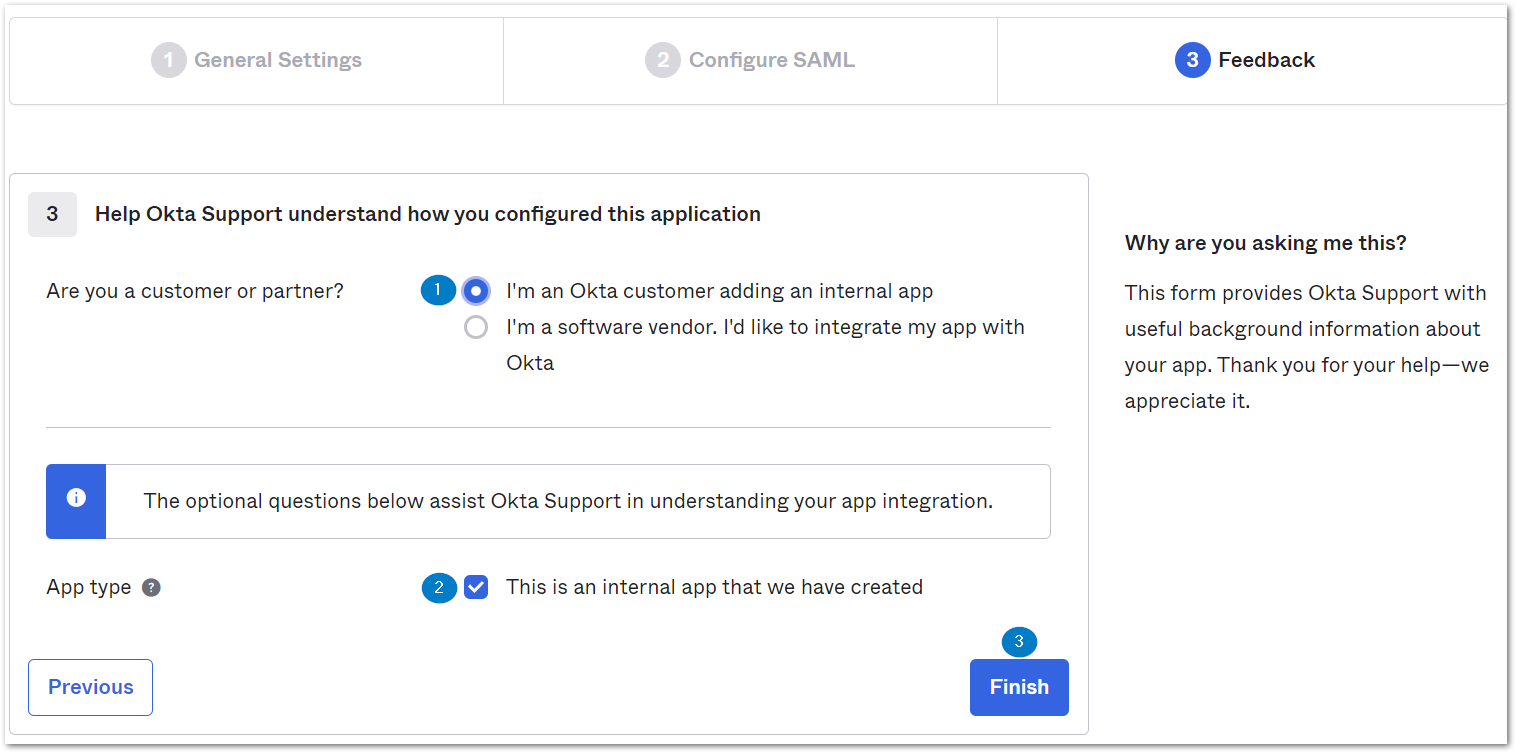Image resolution: width=1516 pixels, height=753 pixels.
Task: Click the step 3 circle icon beside Feedback
Action: 1193,60
